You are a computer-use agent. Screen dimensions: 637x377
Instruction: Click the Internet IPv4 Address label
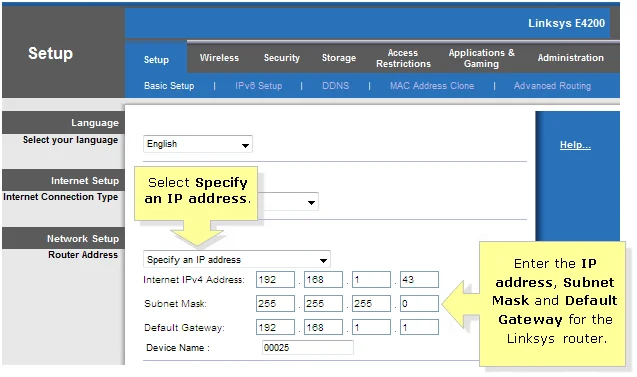click(194, 280)
